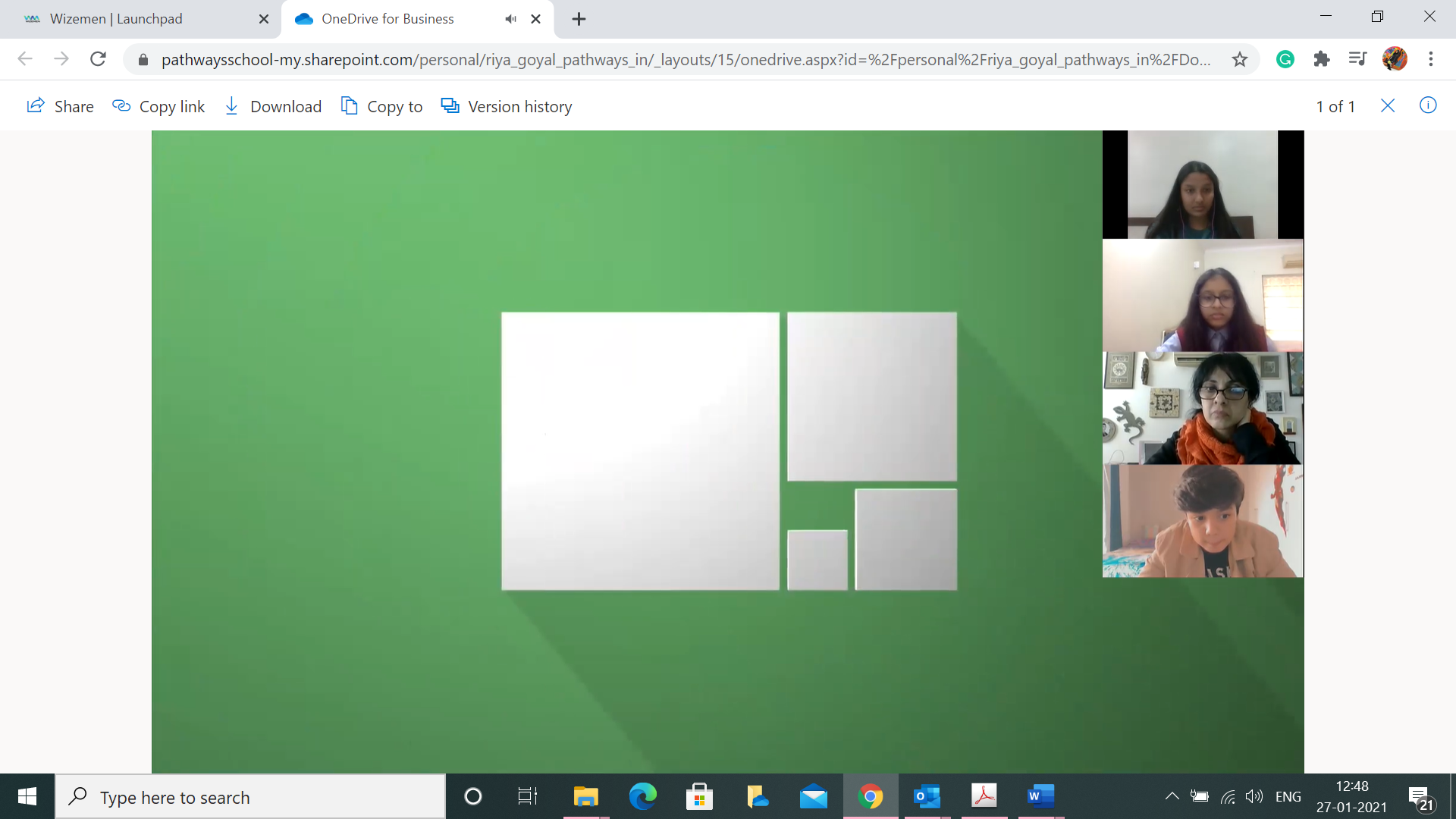
Task: Click the video preview area
Action: click(x=728, y=451)
